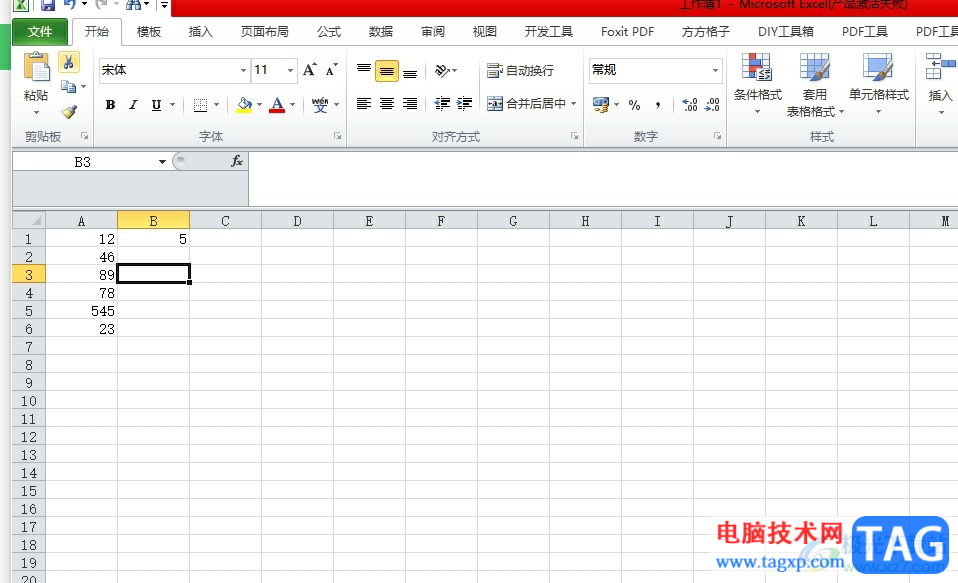
Task: Click the increase decimal icon
Action: click(x=690, y=105)
